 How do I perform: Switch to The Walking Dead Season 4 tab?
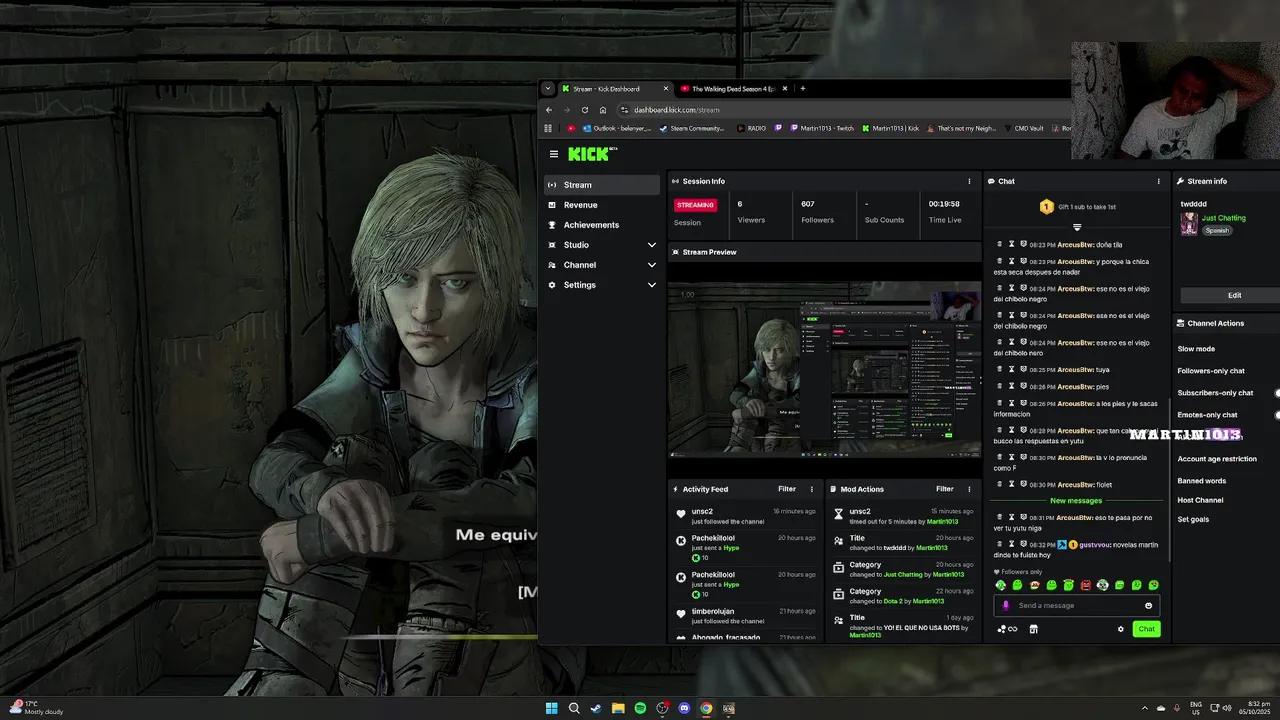[x=733, y=88]
